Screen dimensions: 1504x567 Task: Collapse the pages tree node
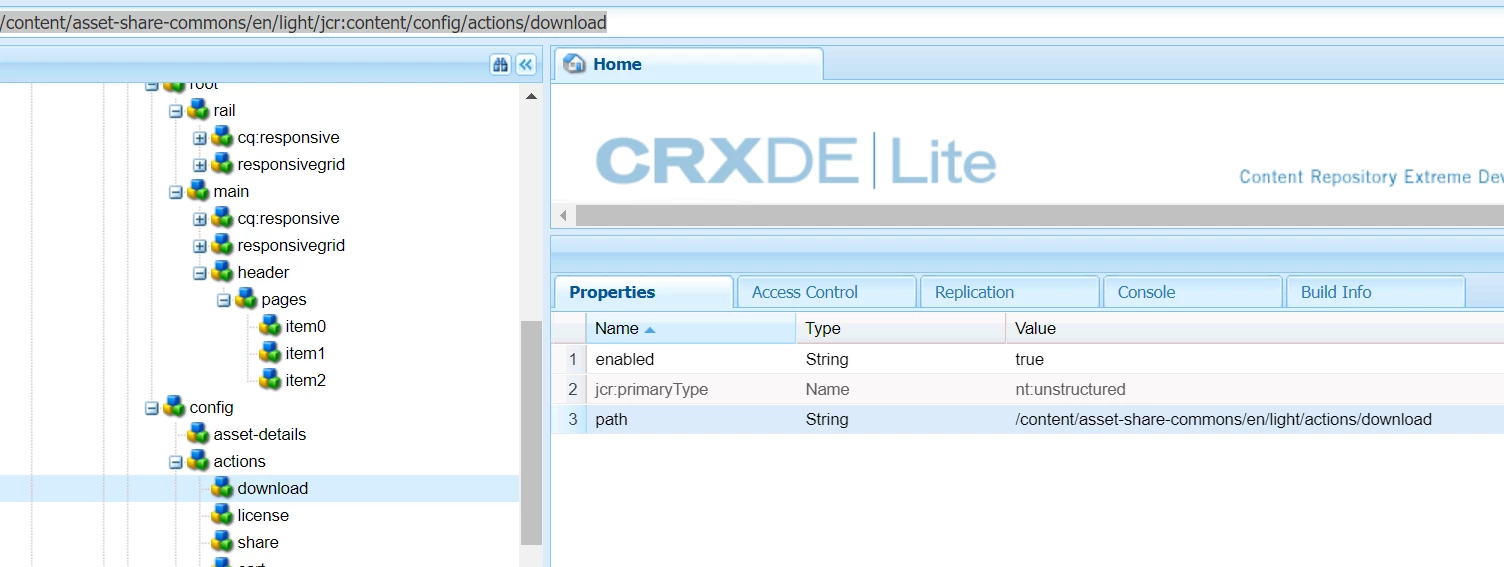click(224, 300)
